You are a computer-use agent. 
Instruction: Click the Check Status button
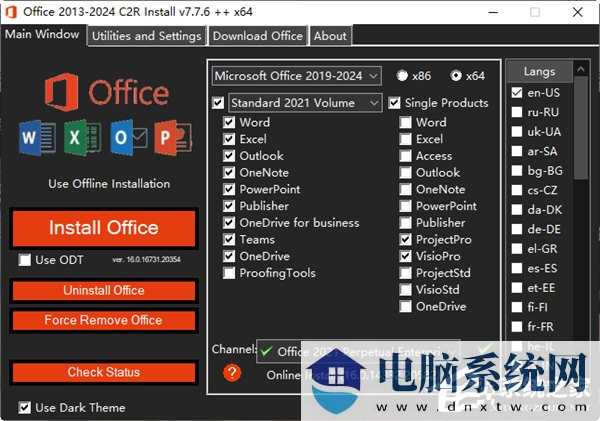(x=104, y=372)
